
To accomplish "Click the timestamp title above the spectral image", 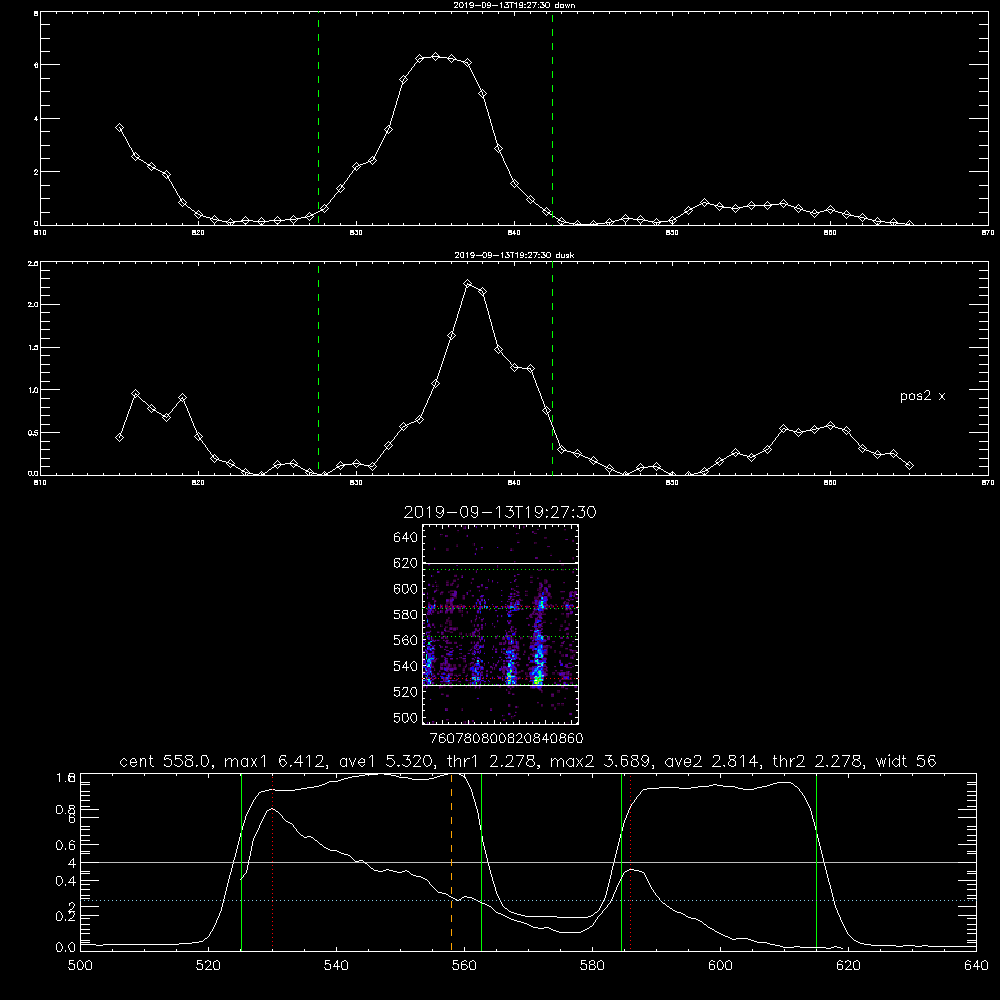I will coord(500,512).
